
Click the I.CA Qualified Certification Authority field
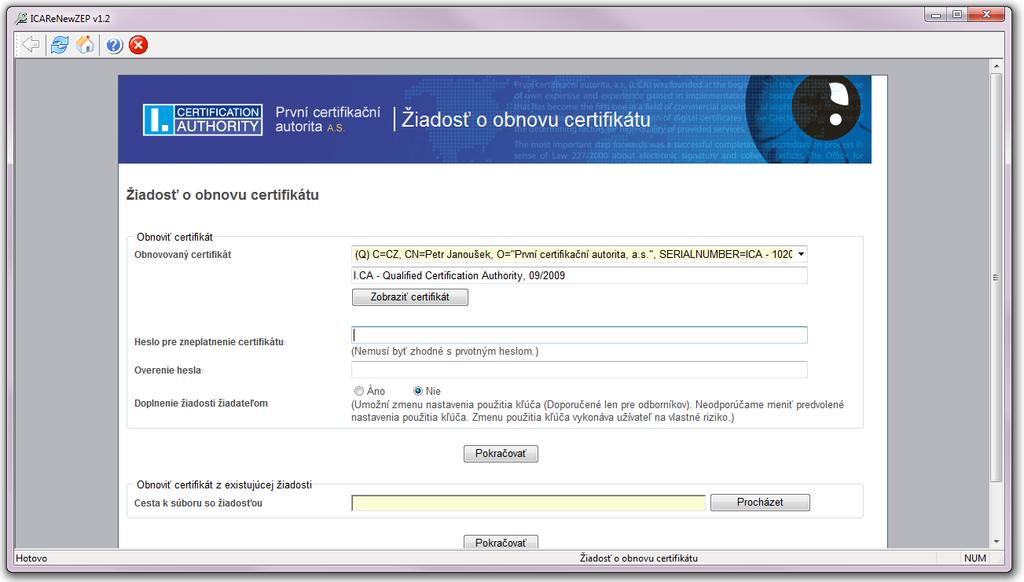coord(579,276)
